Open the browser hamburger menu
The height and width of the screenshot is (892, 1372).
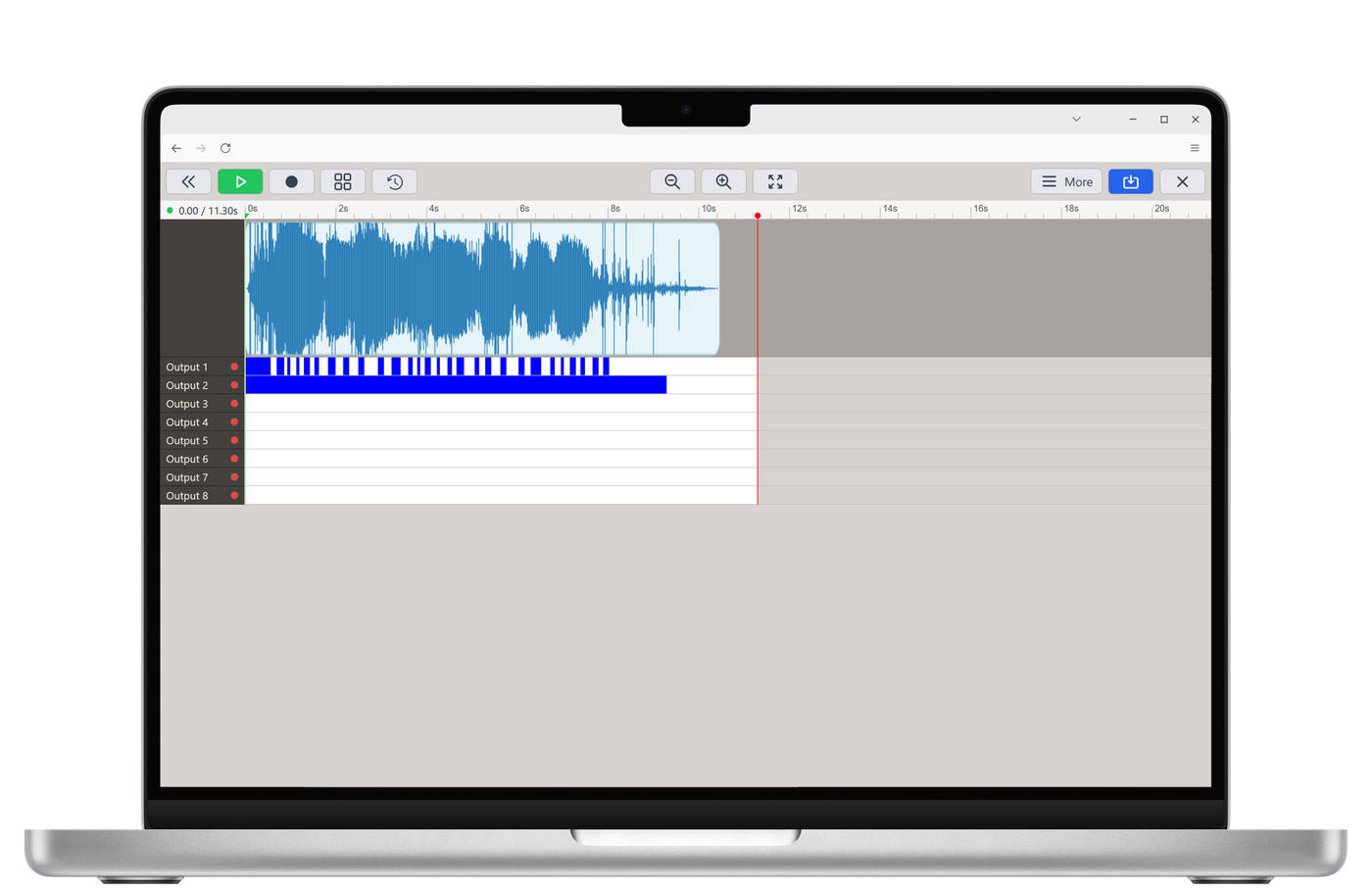click(x=1195, y=148)
